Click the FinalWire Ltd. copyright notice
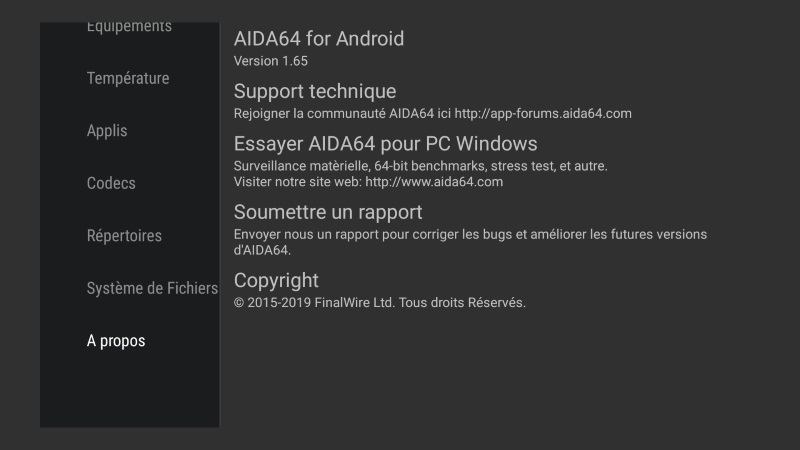Screen dimensions: 800x450 [380, 302]
